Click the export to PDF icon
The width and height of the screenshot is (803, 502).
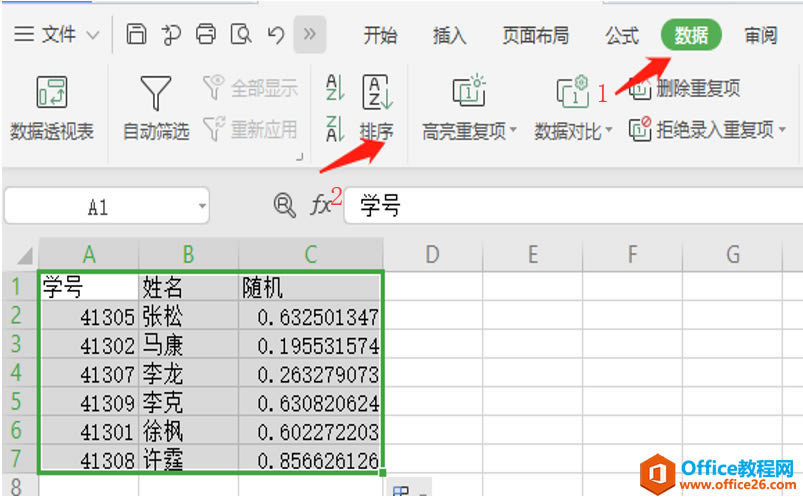(171, 35)
